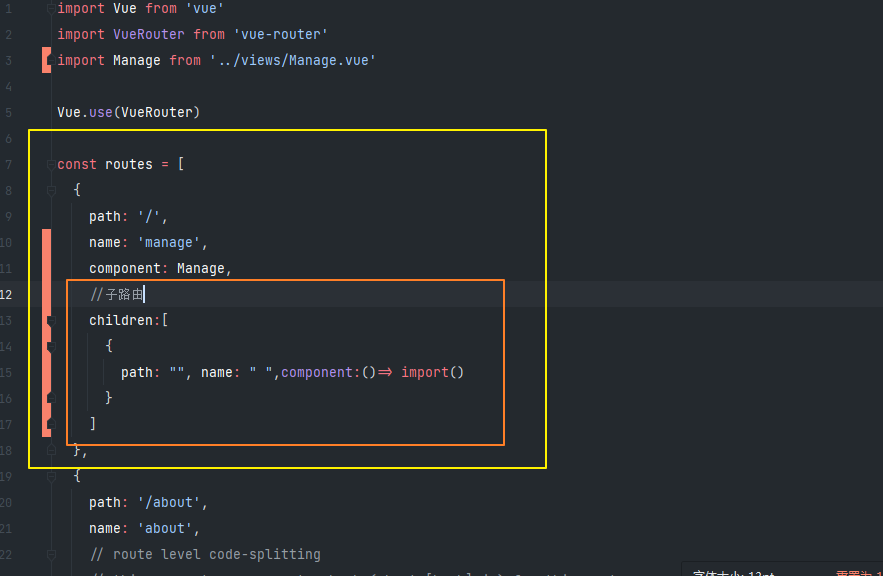Image resolution: width=883 pixels, height=576 pixels.
Task: Click the '../views/Manage.vue' import path
Action: point(292,61)
